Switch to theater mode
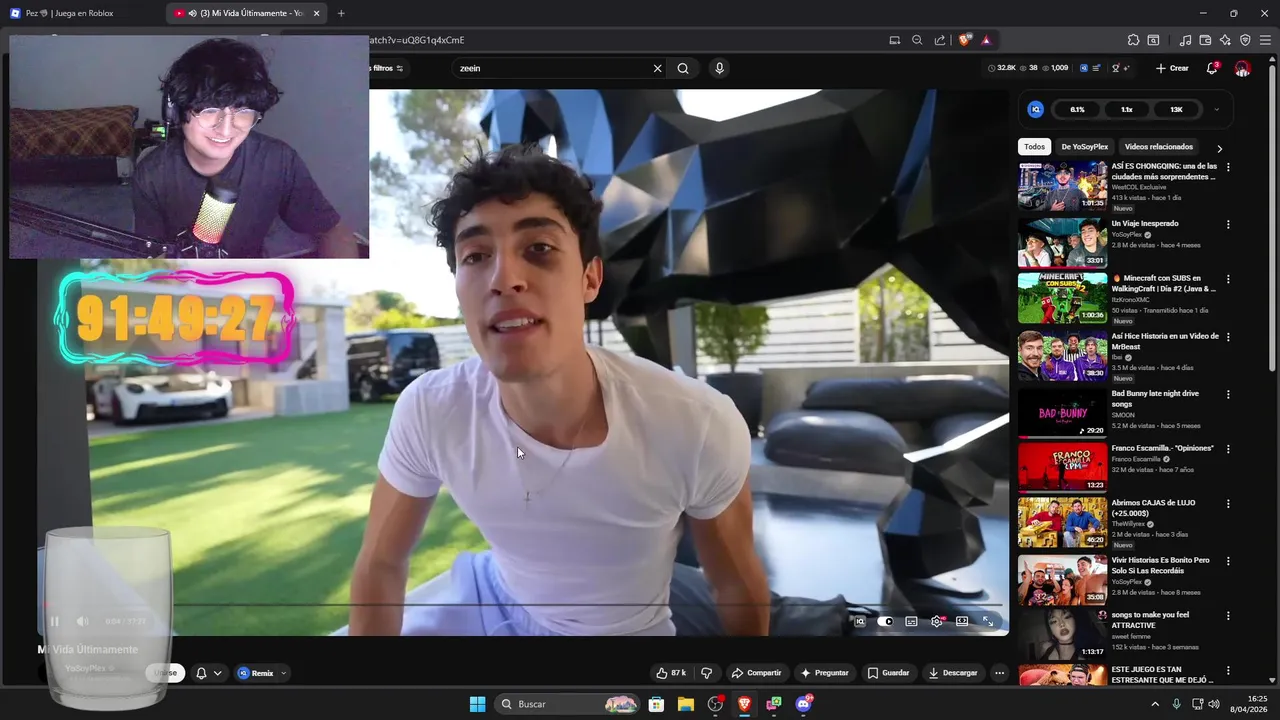Screen dimensions: 1280x720 tap(962, 621)
